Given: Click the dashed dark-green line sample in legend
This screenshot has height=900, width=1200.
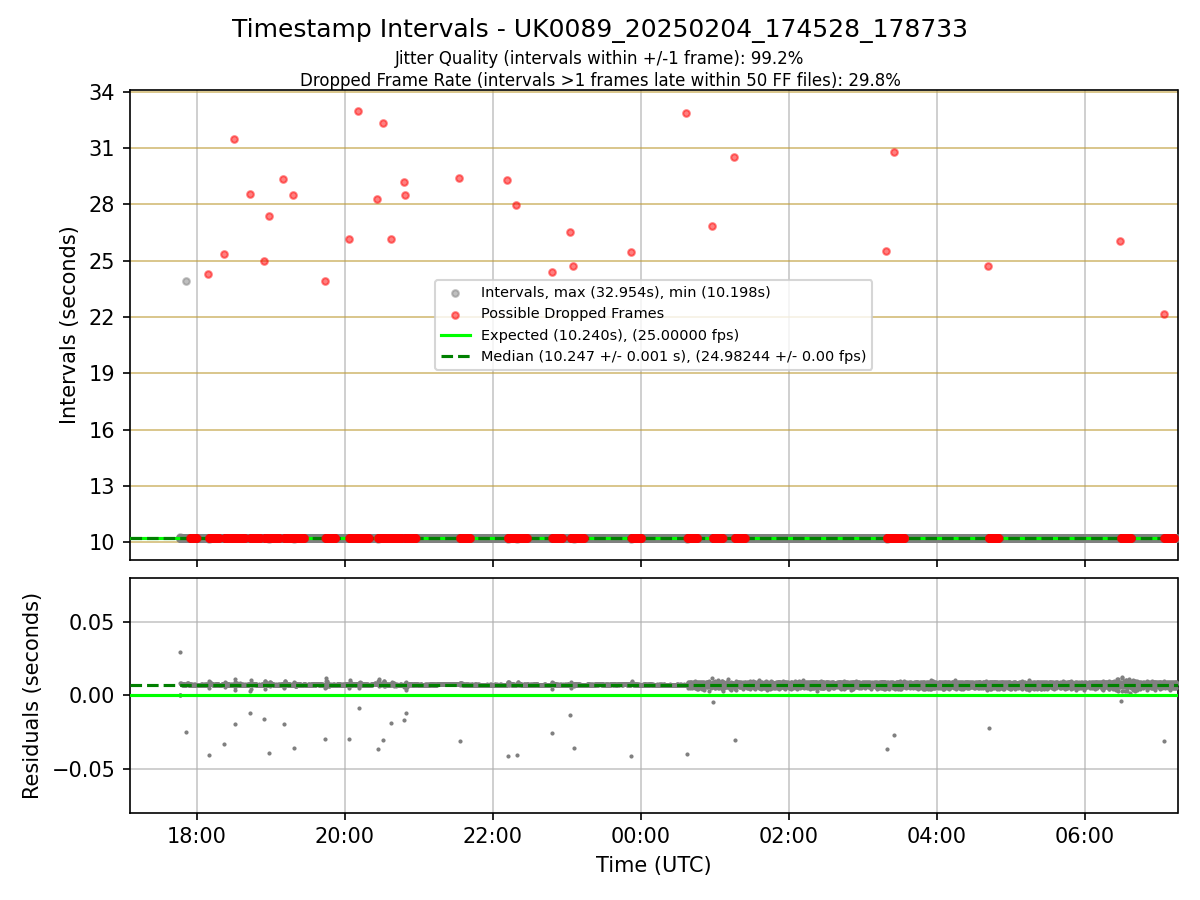Looking at the screenshot, I should pyautogui.click(x=455, y=356).
